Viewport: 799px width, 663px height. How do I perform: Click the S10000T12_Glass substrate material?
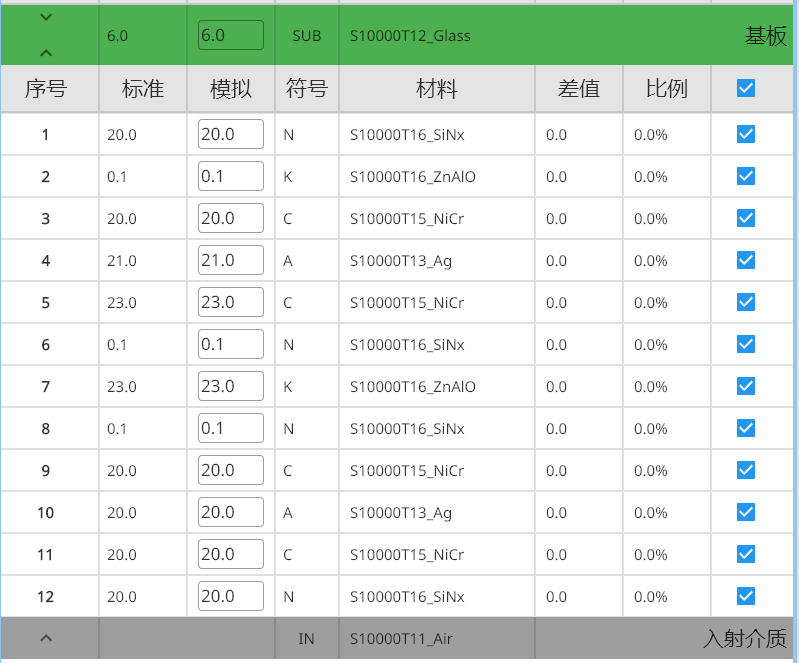(410, 36)
